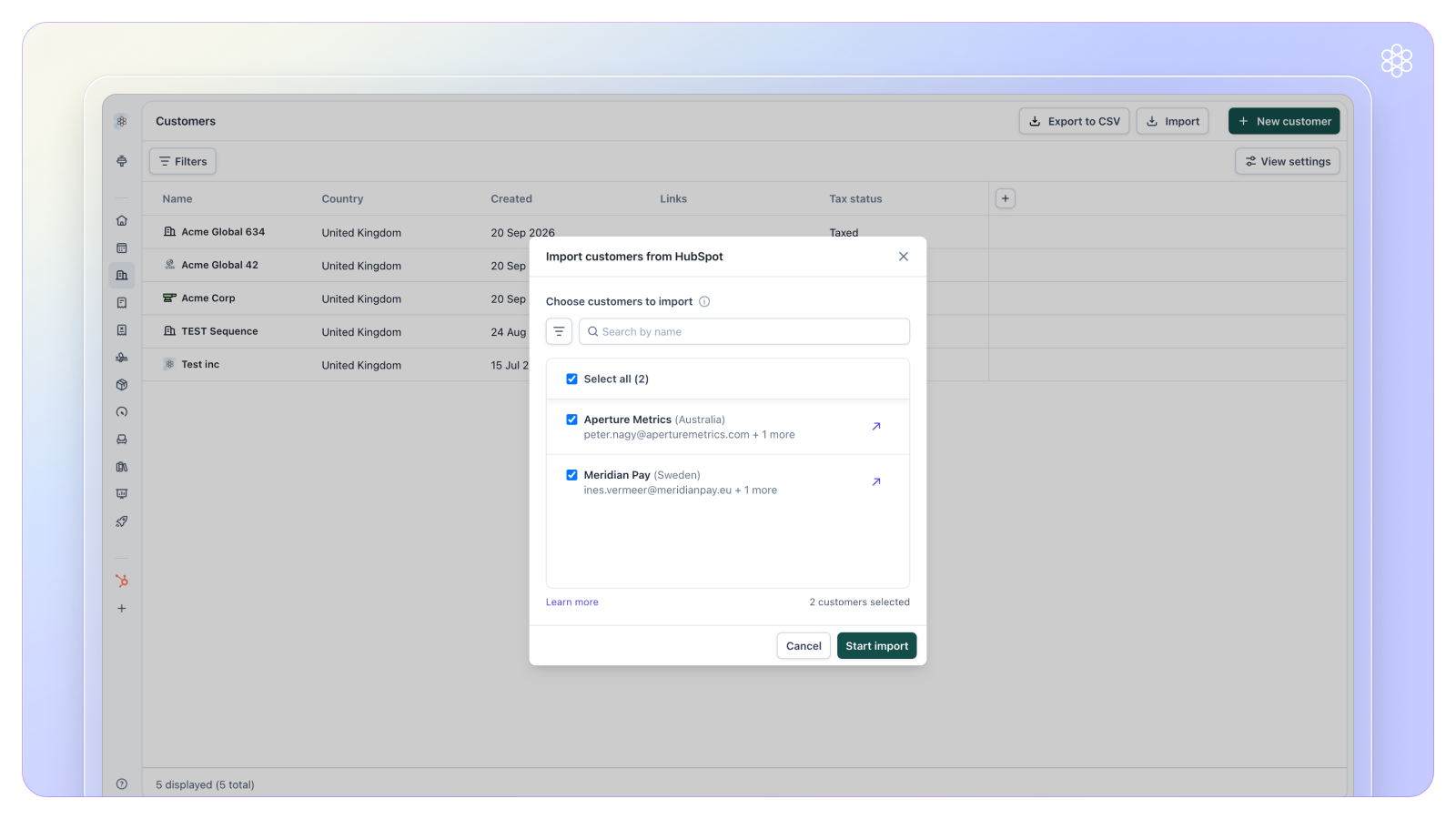Screen dimensions: 1456x819
Task: Add a column with the plus button
Action: (1006, 198)
